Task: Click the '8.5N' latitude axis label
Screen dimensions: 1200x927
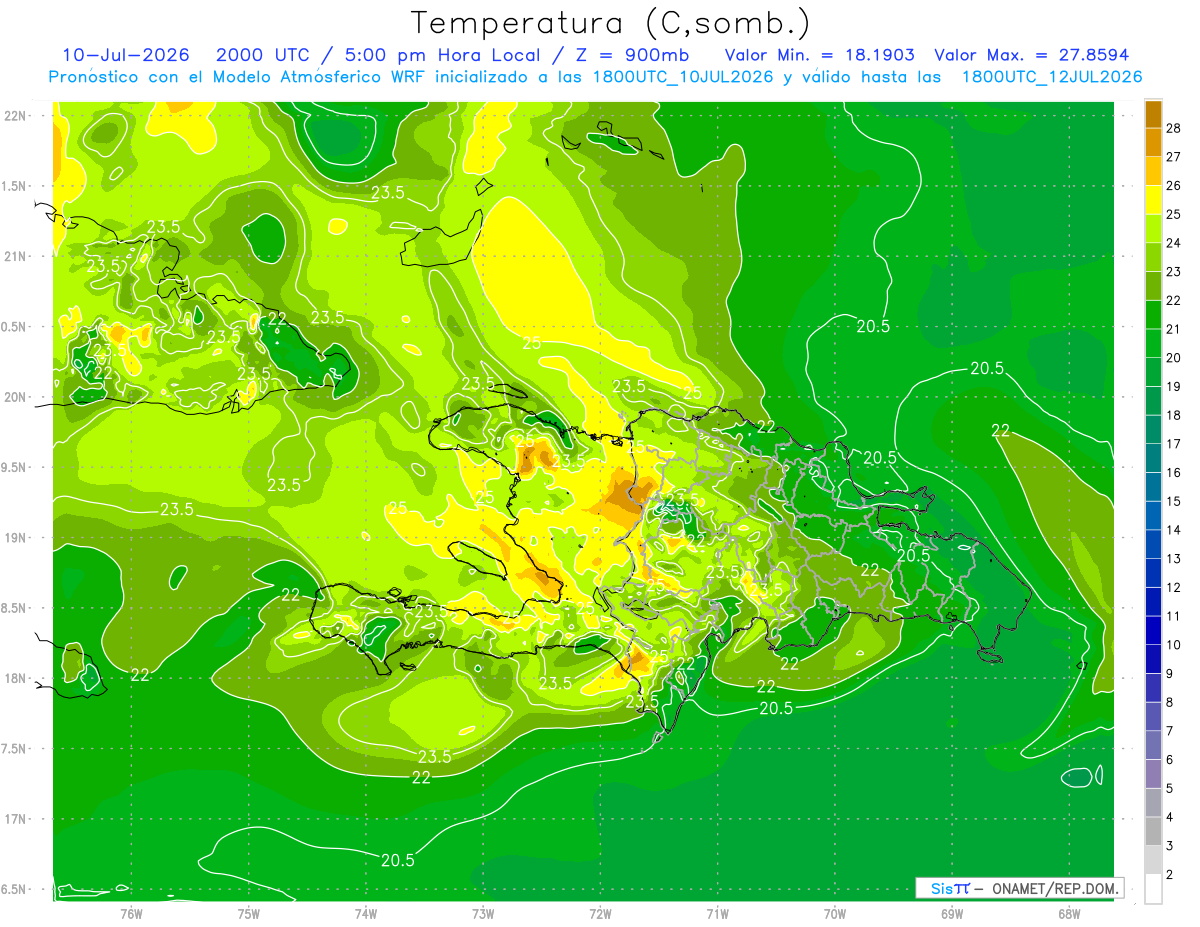Action: [x=13, y=608]
